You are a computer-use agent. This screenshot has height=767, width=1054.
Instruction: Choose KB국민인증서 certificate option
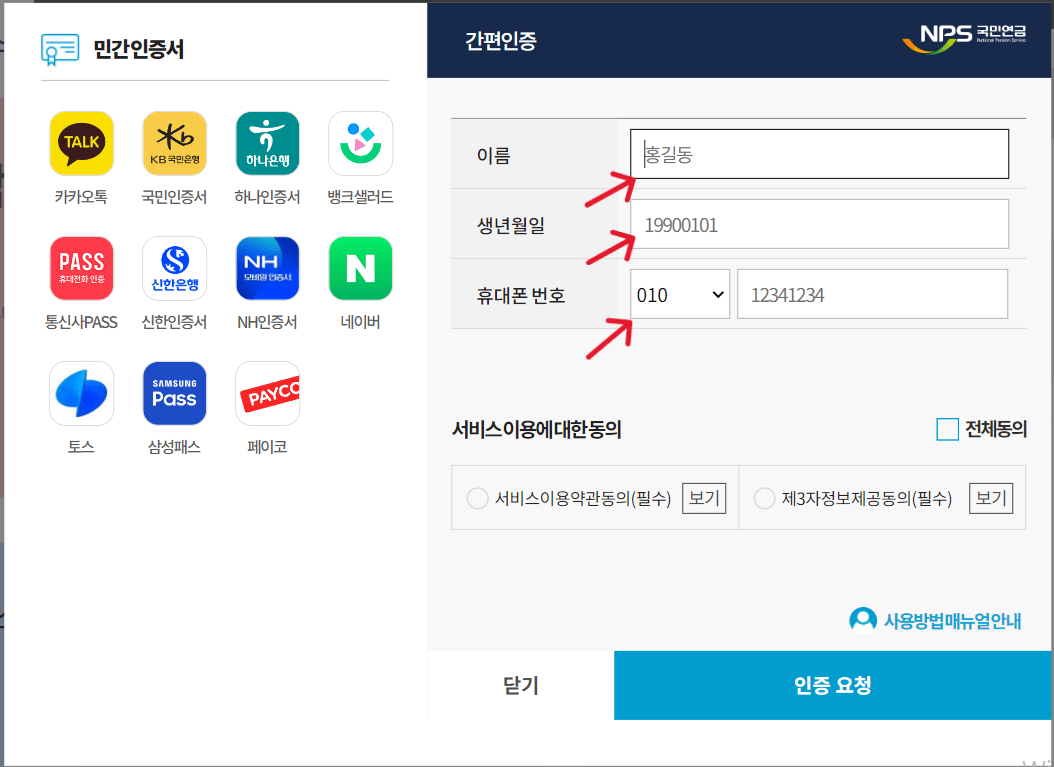(174, 143)
